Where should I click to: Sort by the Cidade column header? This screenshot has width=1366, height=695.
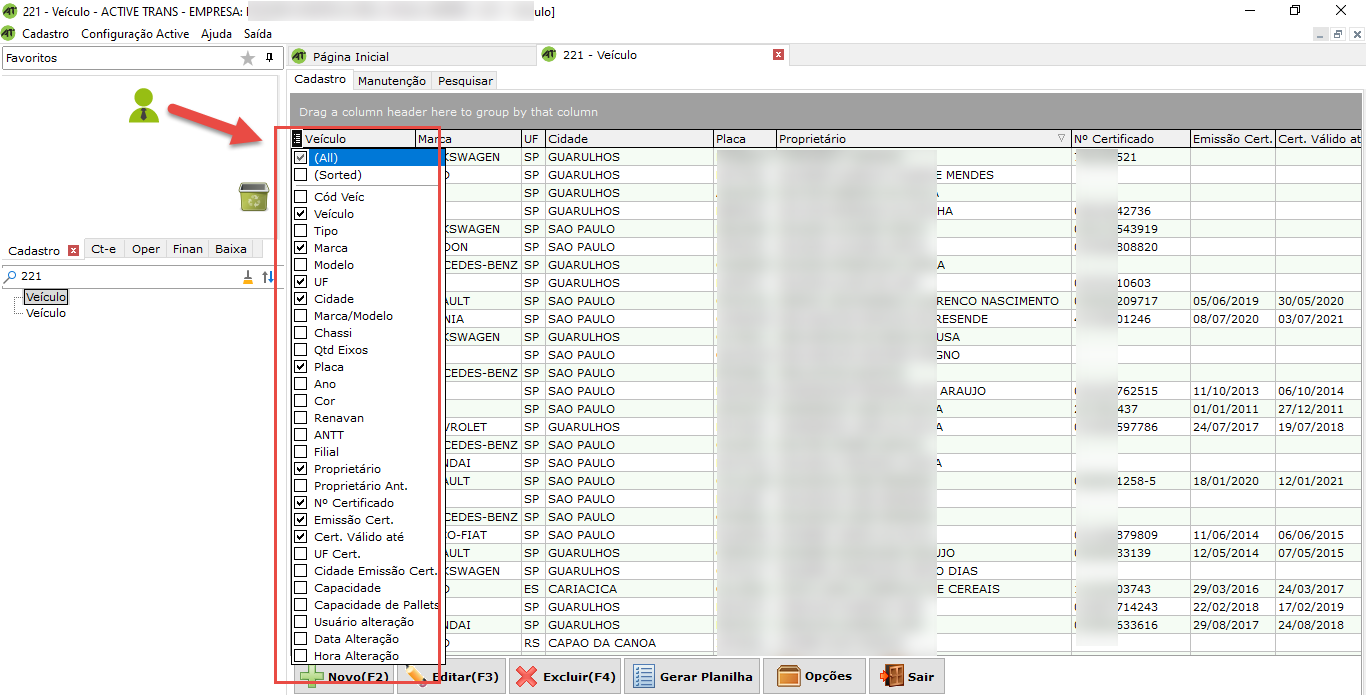pyautogui.click(x=629, y=139)
